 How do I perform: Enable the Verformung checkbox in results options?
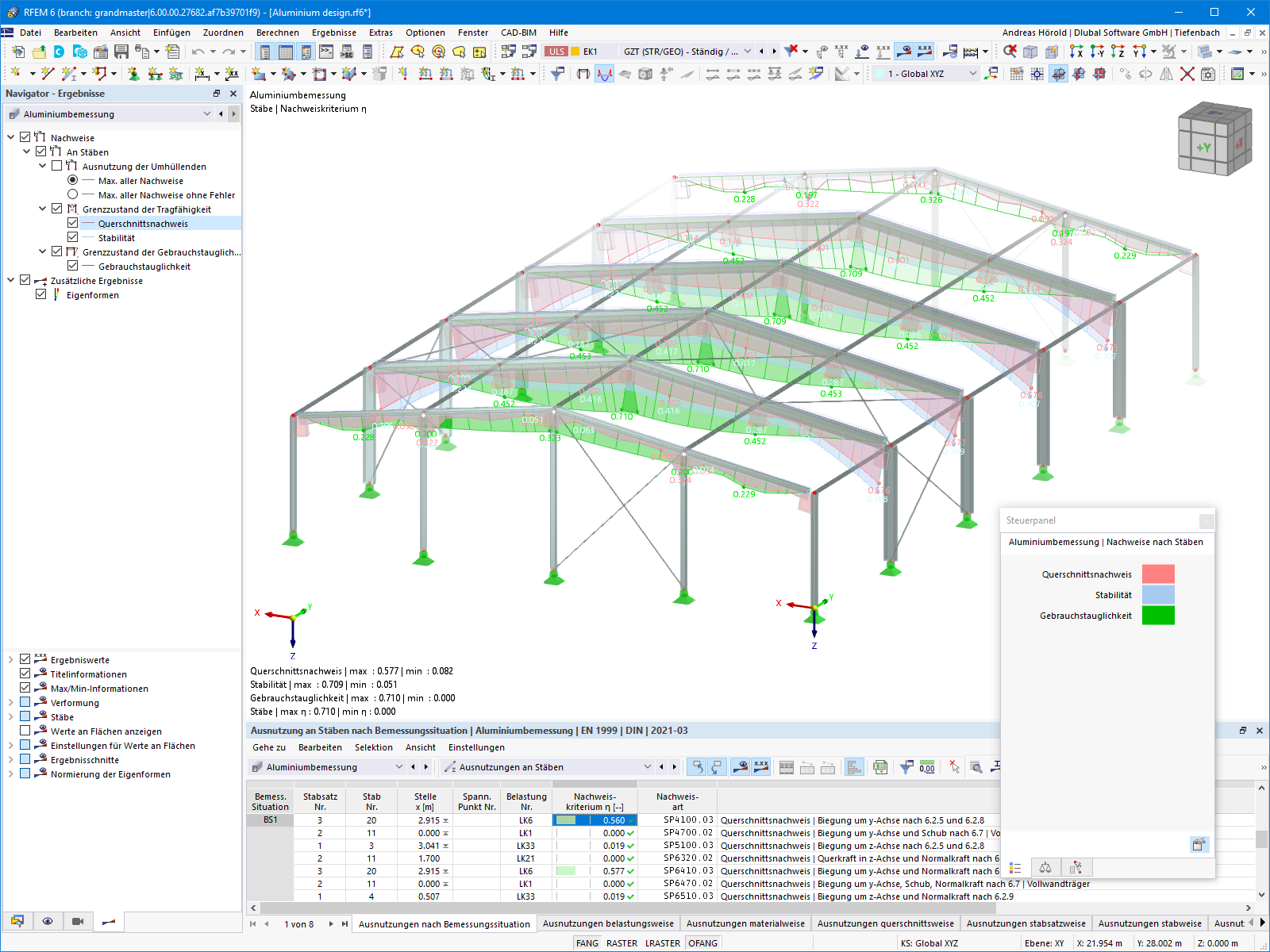click(x=25, y=702)
